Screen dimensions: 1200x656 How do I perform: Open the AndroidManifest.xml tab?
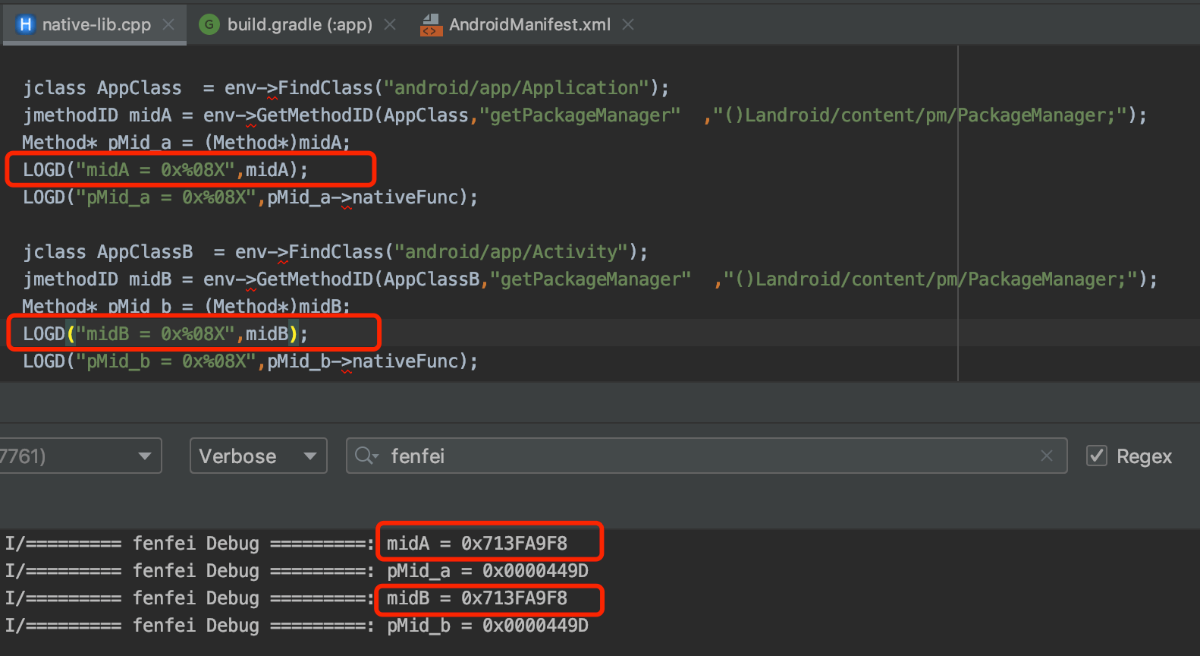pos(529,24)
